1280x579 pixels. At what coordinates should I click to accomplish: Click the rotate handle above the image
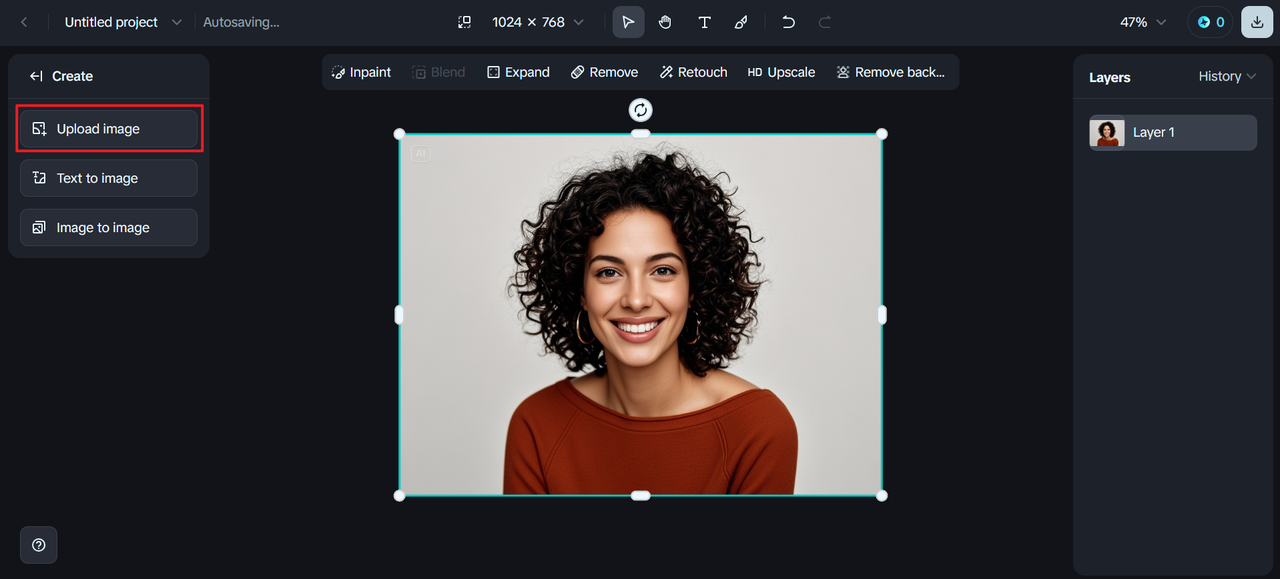[640, 109]
